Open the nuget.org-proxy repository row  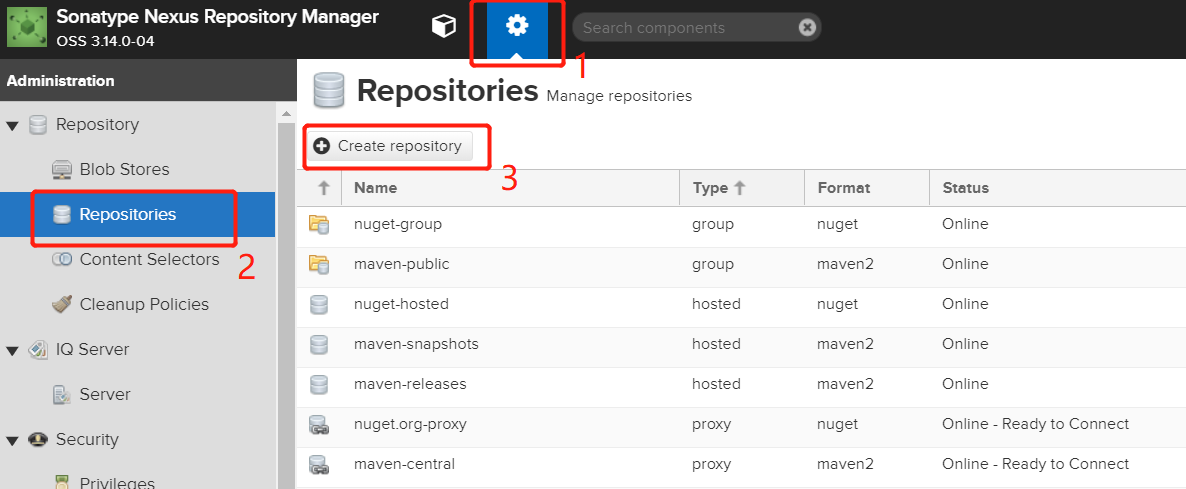[741, 425]
